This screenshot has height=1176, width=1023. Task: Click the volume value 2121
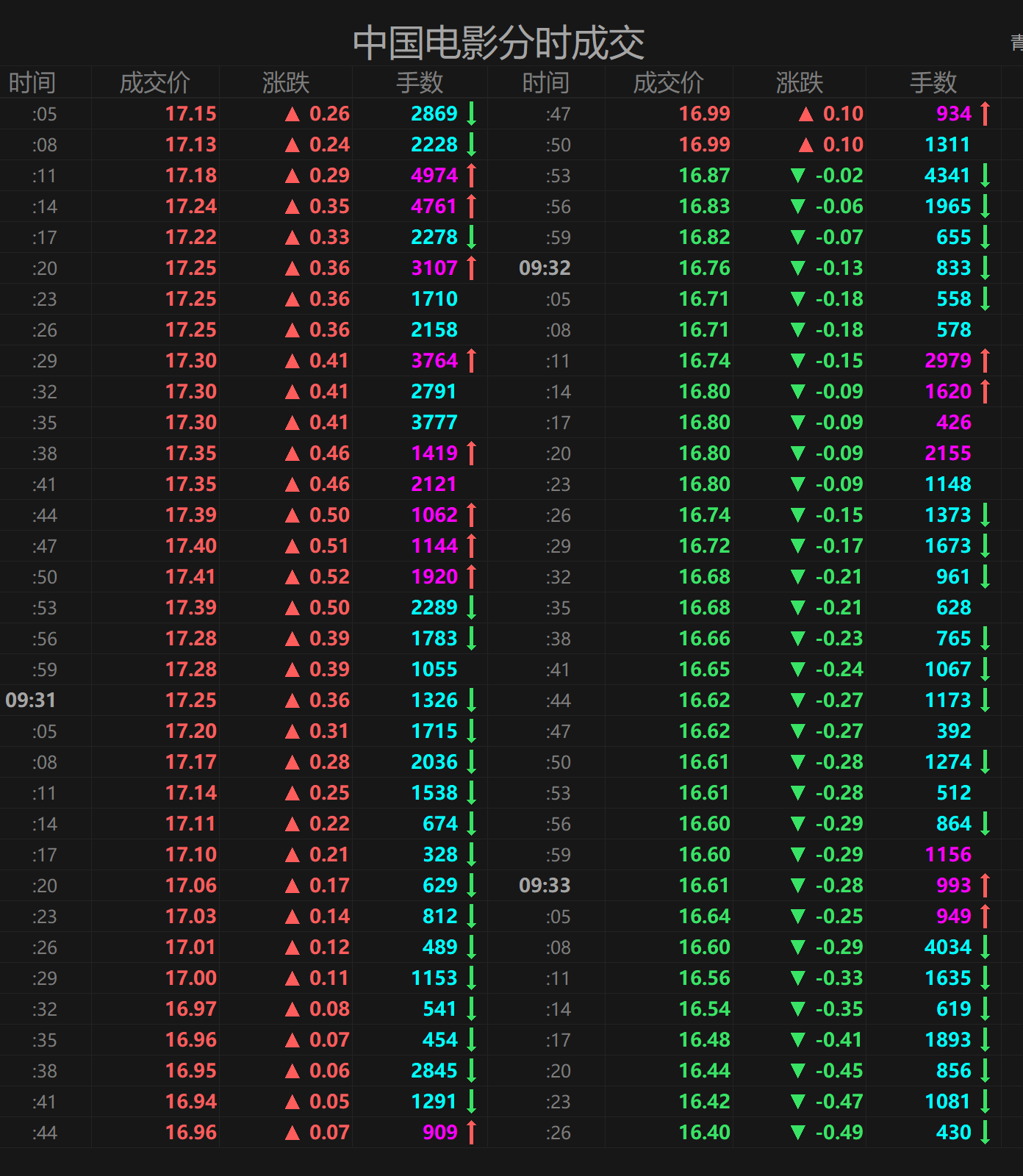coord(434,484)
